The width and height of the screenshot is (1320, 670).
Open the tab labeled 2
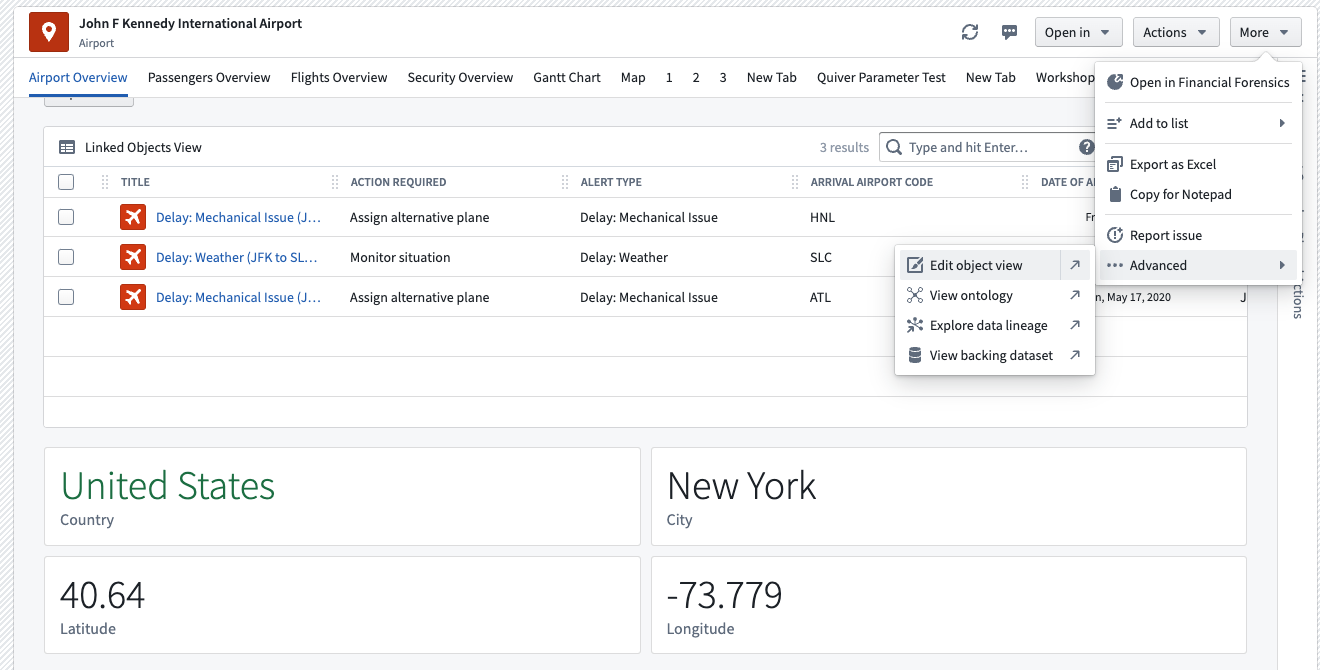click(696, 77)
